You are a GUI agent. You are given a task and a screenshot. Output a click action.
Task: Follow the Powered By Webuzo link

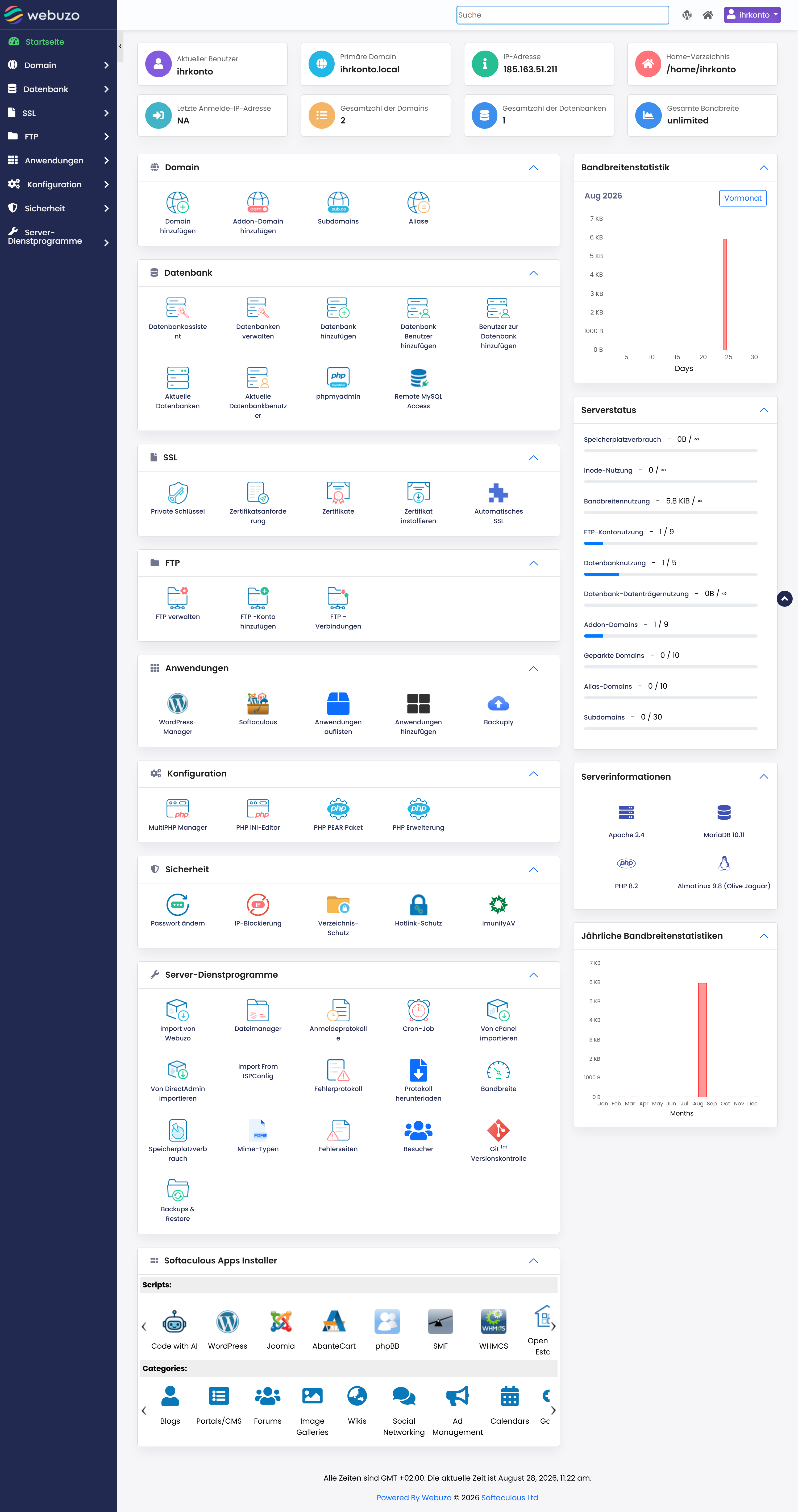[x=414, y=1497]
